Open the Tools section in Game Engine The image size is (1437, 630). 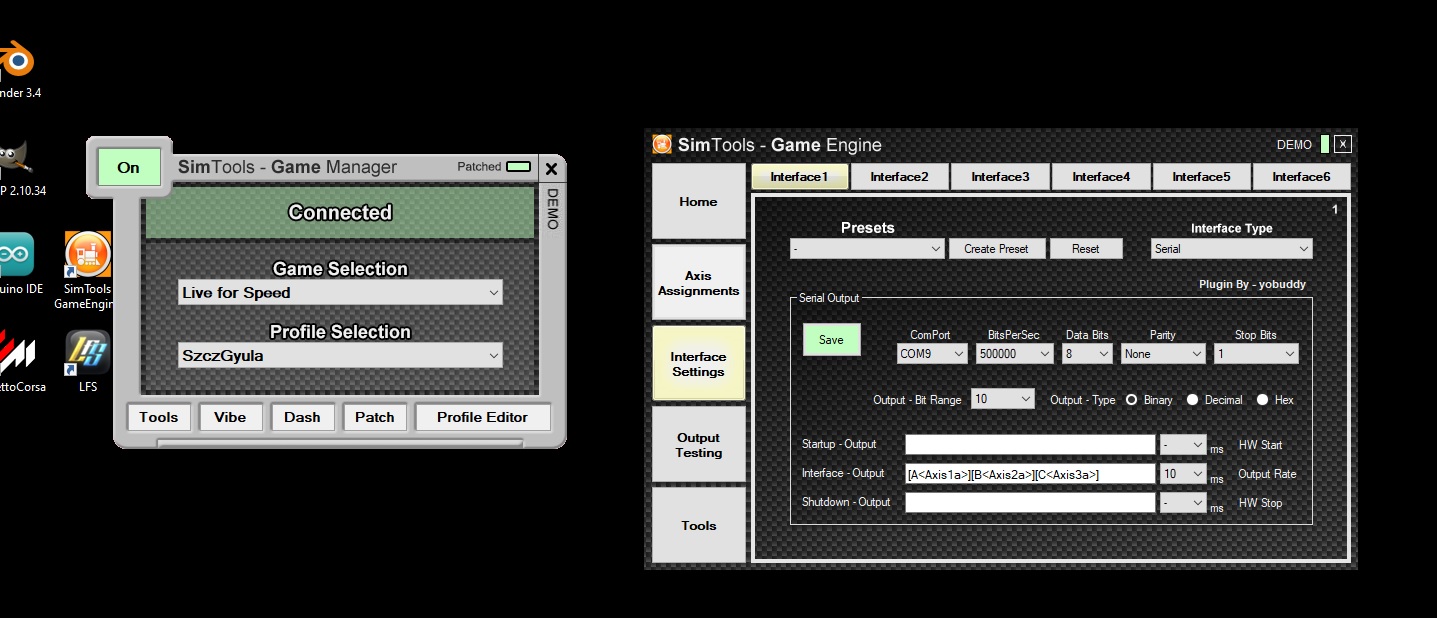point(698,525)
